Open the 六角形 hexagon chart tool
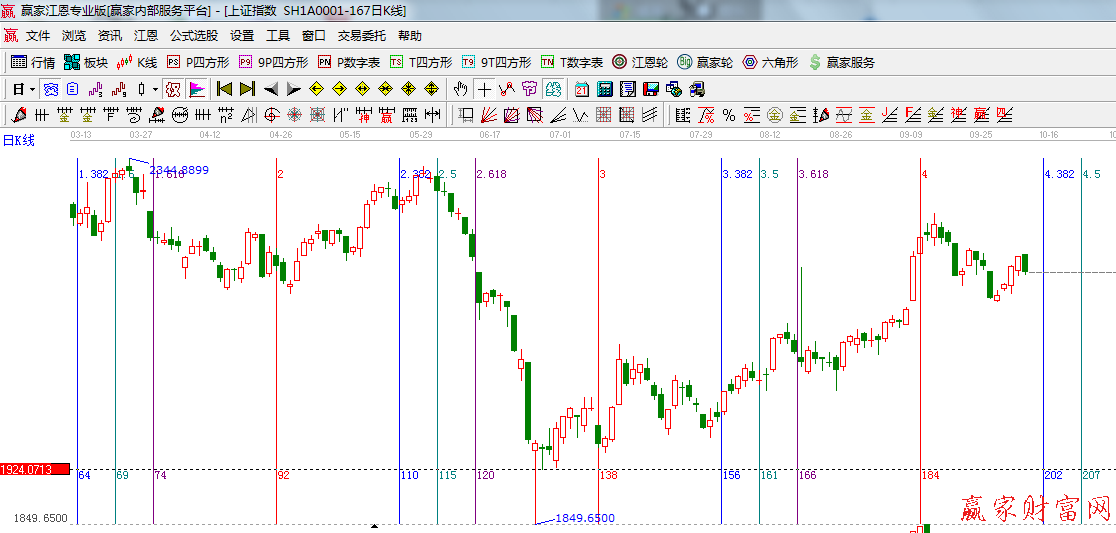Viewport: 1116px width, 533px height. click(770, 62)
